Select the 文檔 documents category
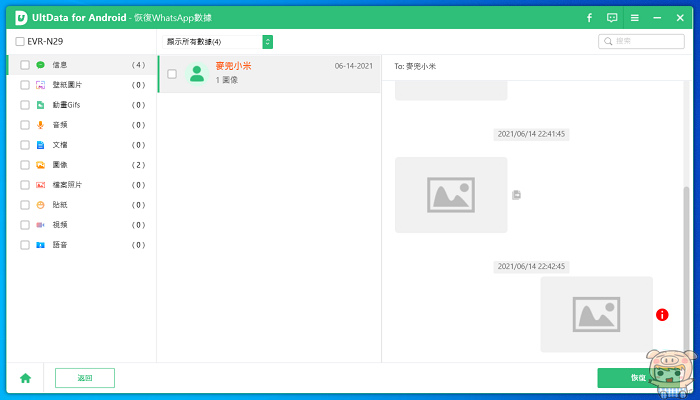This screenshot has width=700, height=400. 82,145
